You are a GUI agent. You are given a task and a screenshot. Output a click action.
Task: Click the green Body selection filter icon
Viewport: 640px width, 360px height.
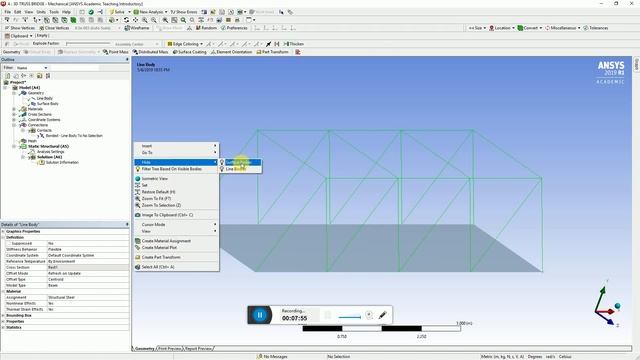coord(73,20)
